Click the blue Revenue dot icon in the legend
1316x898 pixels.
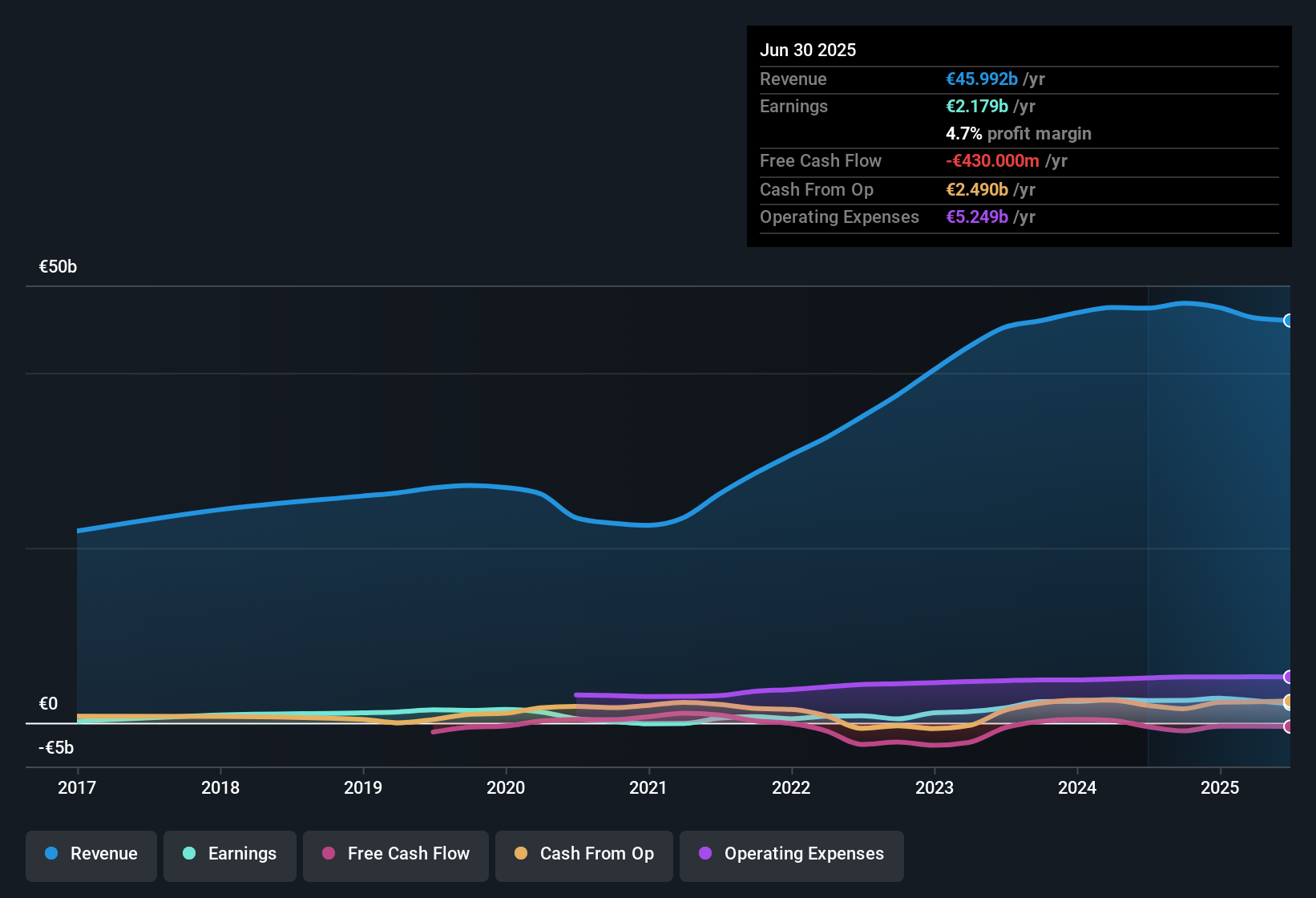(50, 854)
